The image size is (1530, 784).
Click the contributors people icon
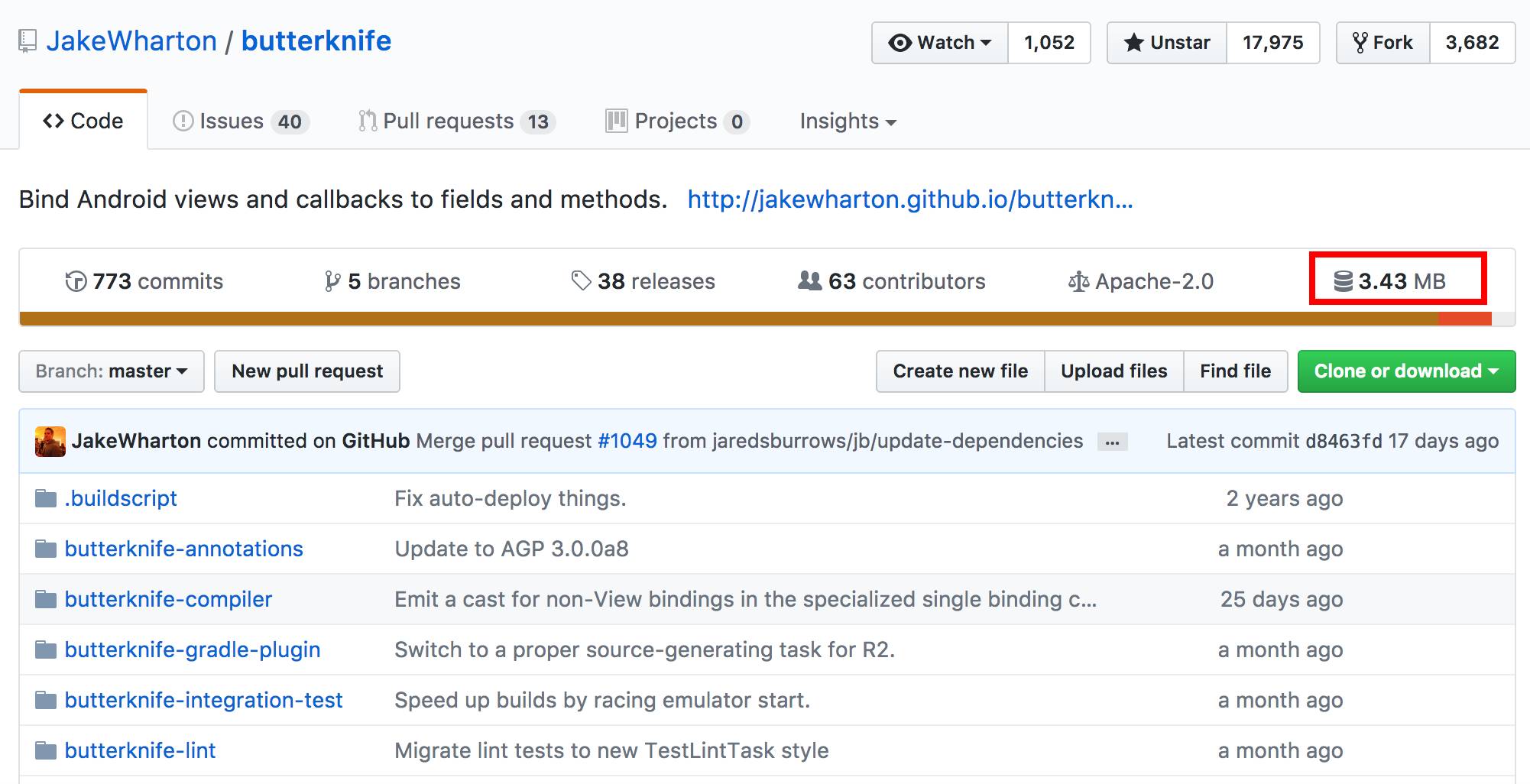[x=809, y=281]
